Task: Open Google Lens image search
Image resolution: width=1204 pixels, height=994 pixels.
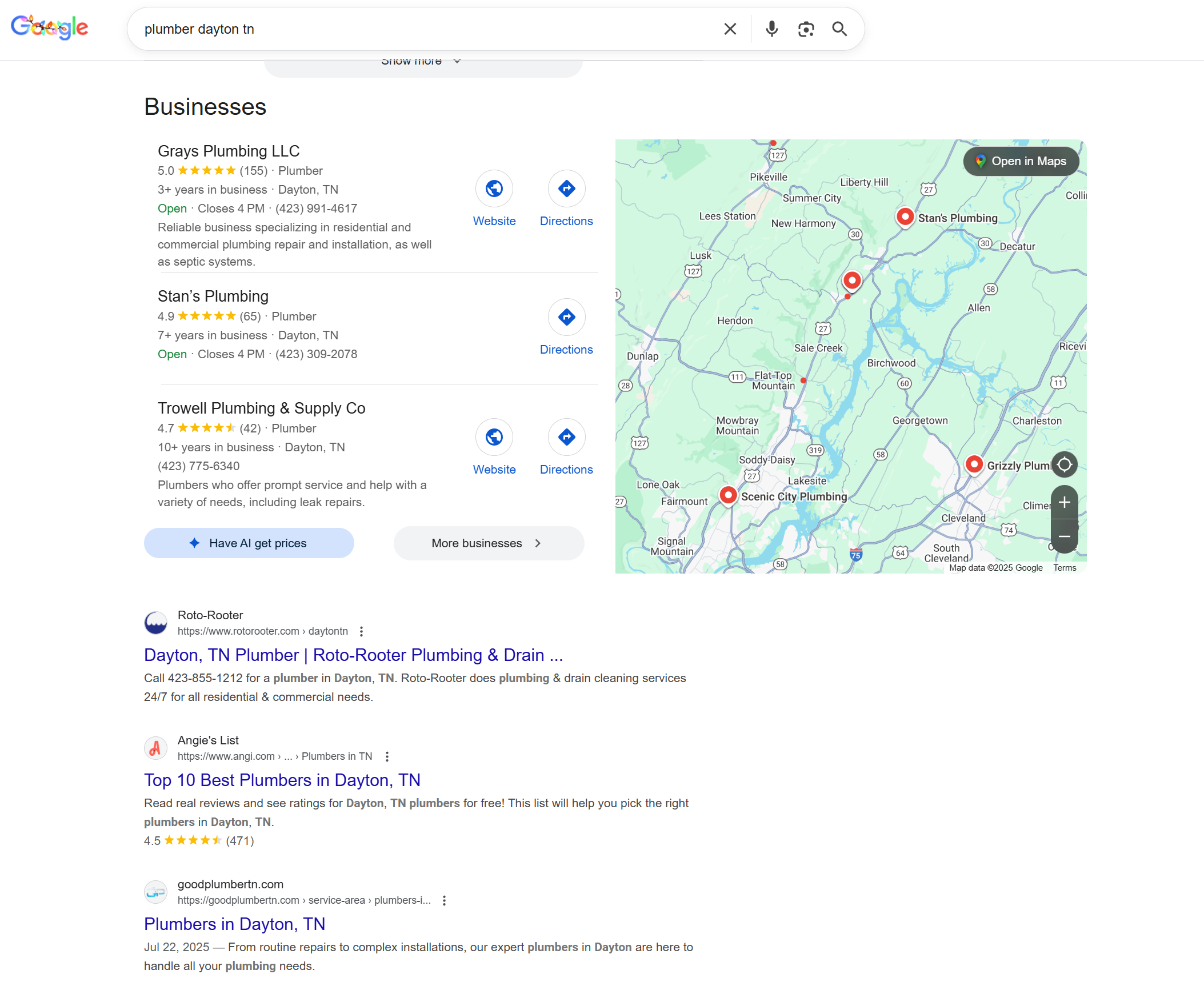Action: coord(805,29)
